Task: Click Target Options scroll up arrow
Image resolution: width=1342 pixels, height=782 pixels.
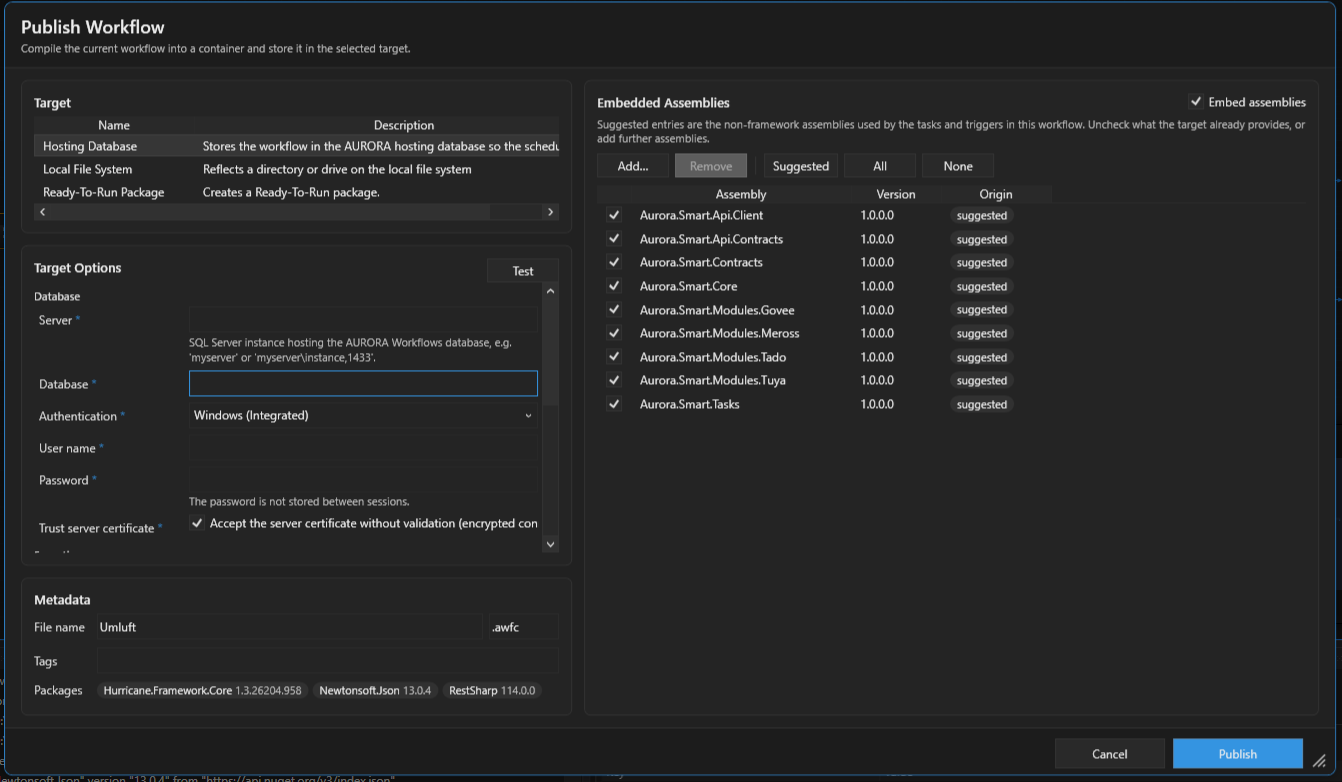Action: pos(550,291)
